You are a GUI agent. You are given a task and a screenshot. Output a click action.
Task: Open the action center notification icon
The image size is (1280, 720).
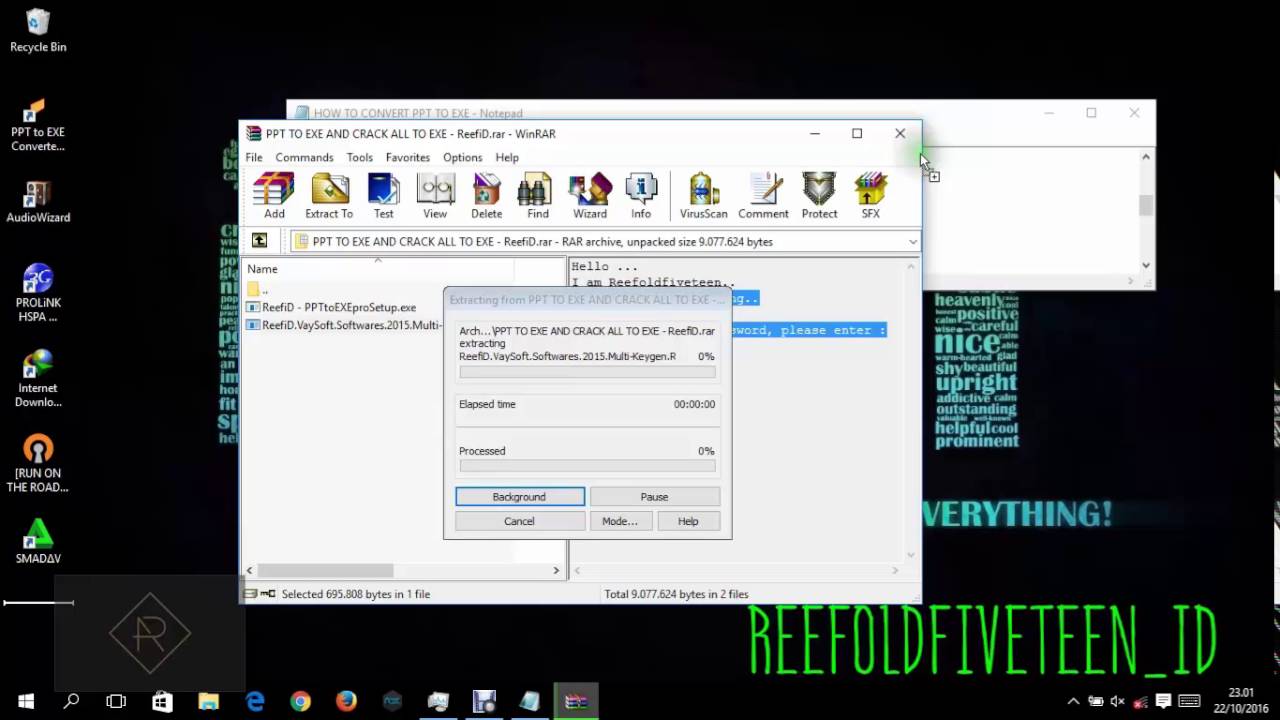click(1163, 701)
